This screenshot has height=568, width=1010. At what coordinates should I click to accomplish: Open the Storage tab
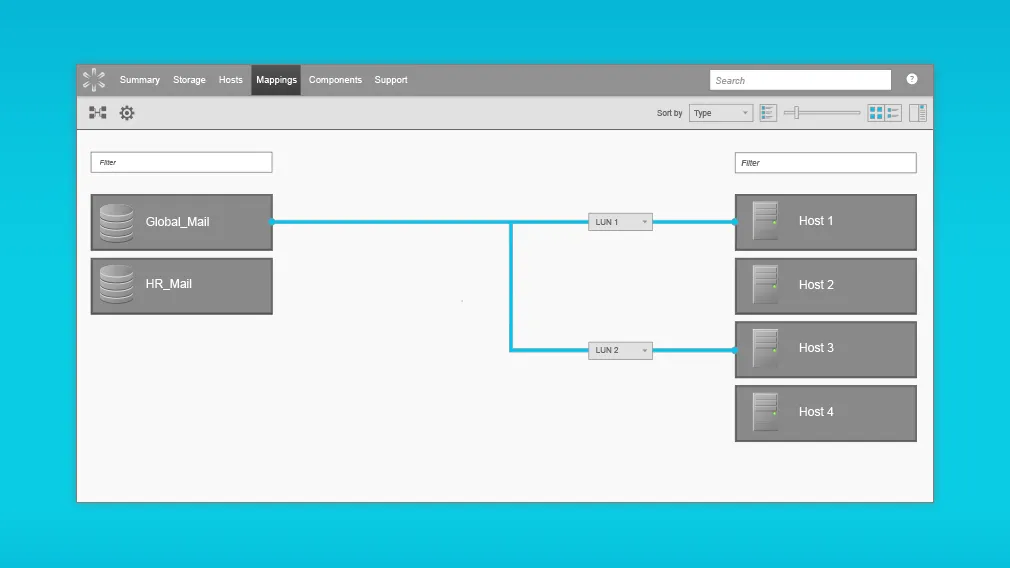[x=189, y=80]
